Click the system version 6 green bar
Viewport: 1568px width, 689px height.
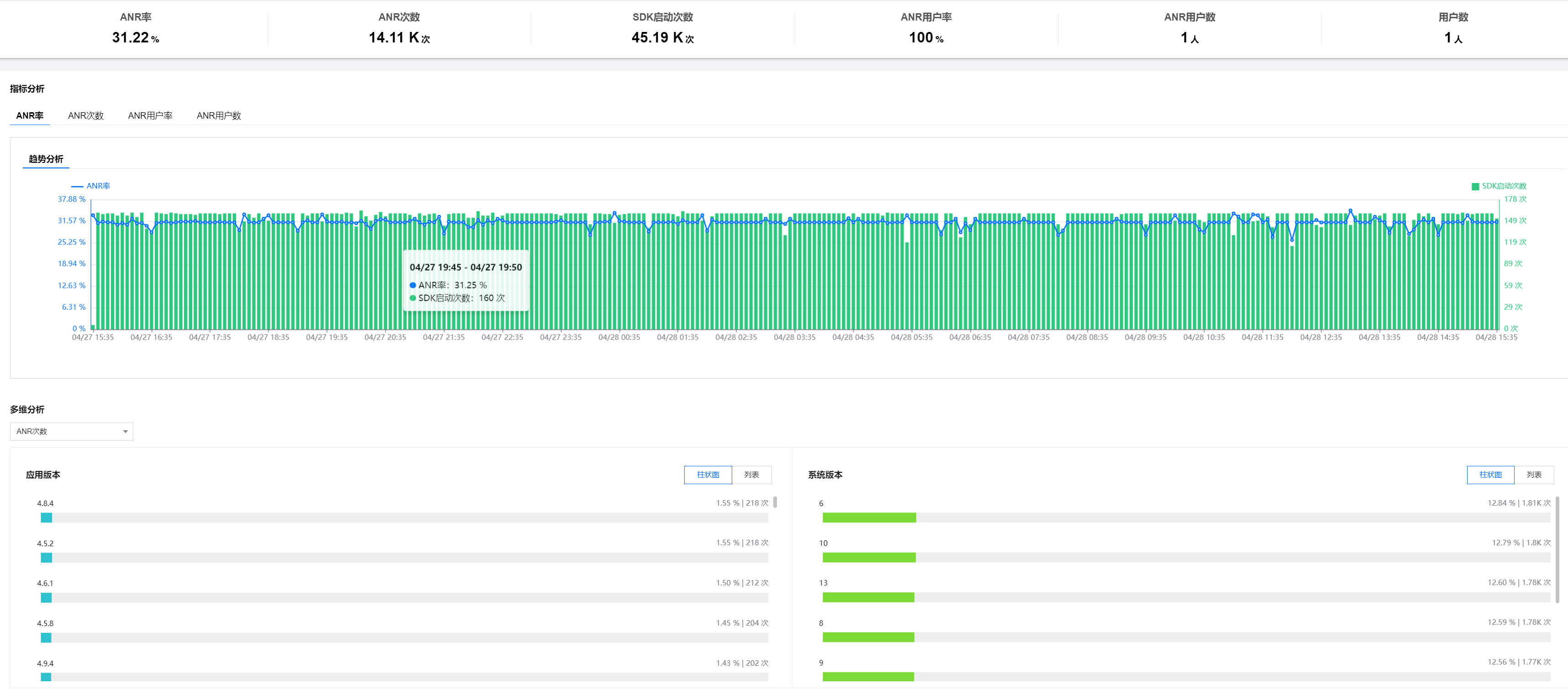[869, 518]
